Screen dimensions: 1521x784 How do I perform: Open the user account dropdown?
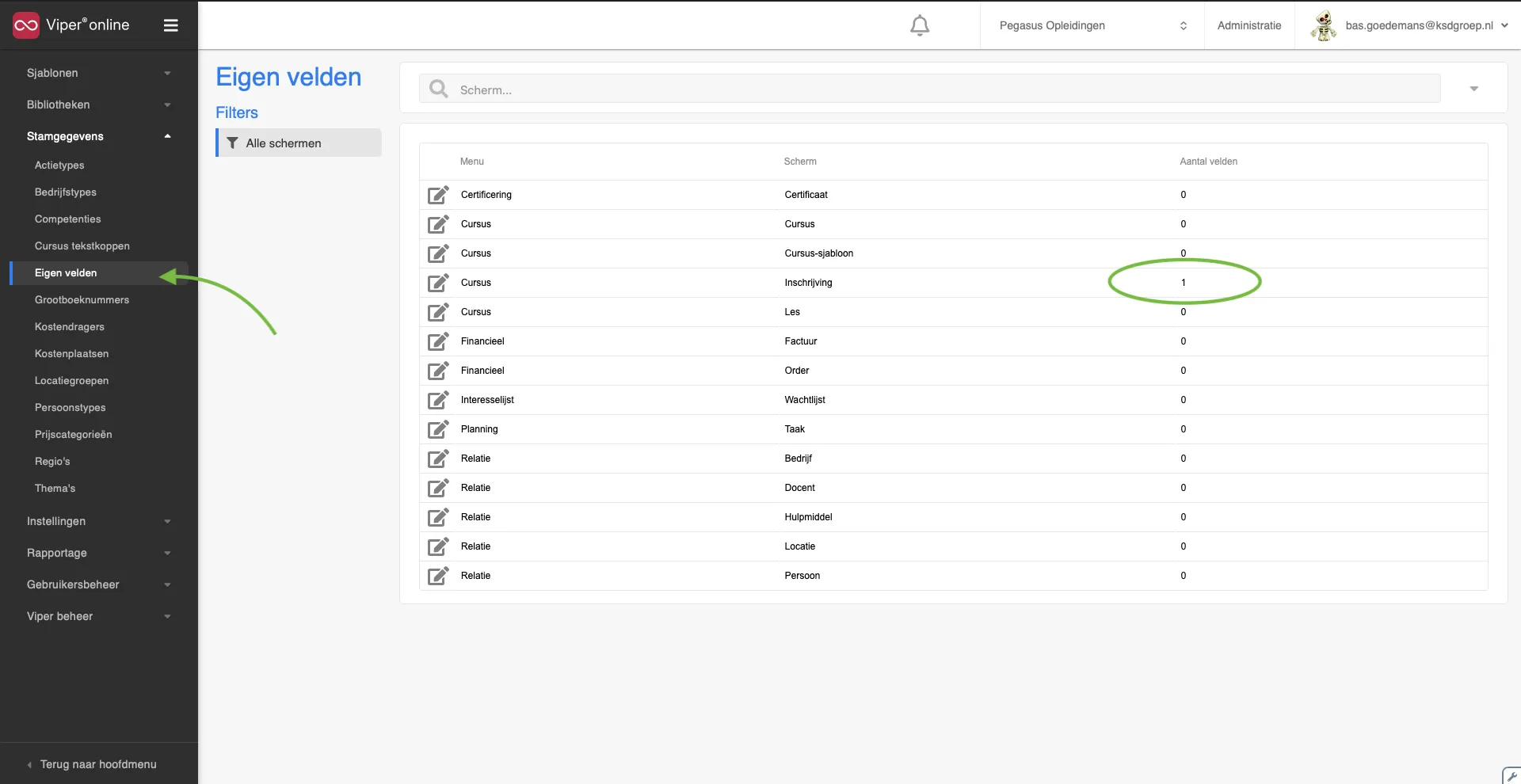coord(1409,25)
